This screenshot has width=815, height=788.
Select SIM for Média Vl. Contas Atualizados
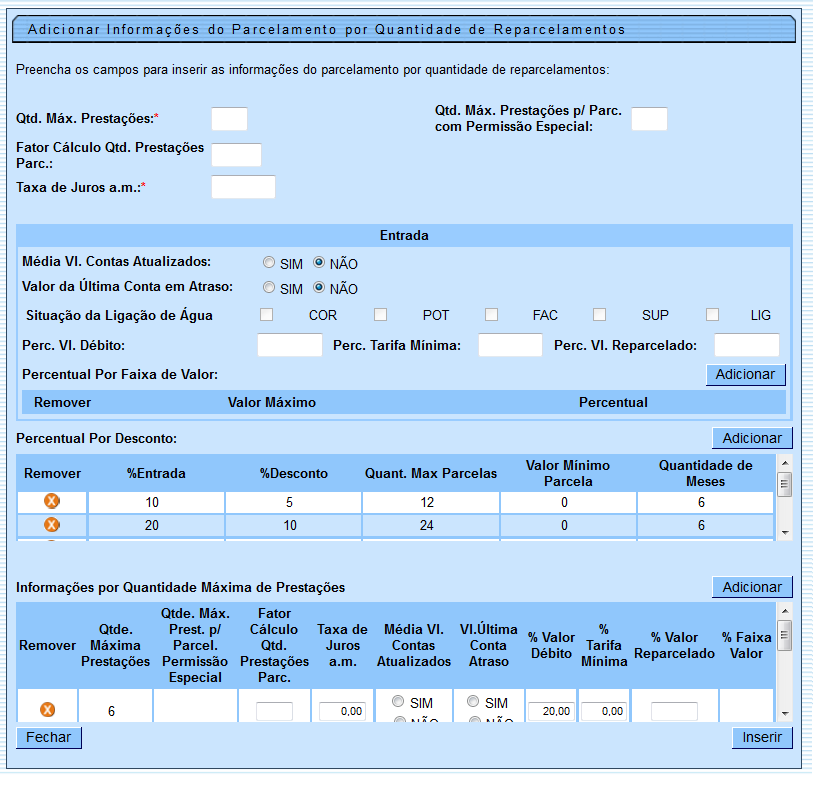click(269, 263)
